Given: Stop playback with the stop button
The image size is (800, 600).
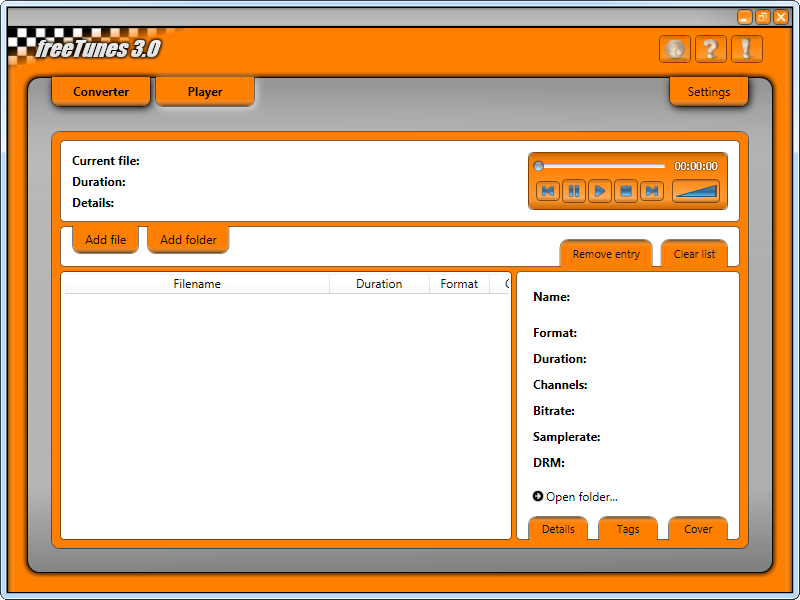Looking at the screenshot, I should coord(626,191).
